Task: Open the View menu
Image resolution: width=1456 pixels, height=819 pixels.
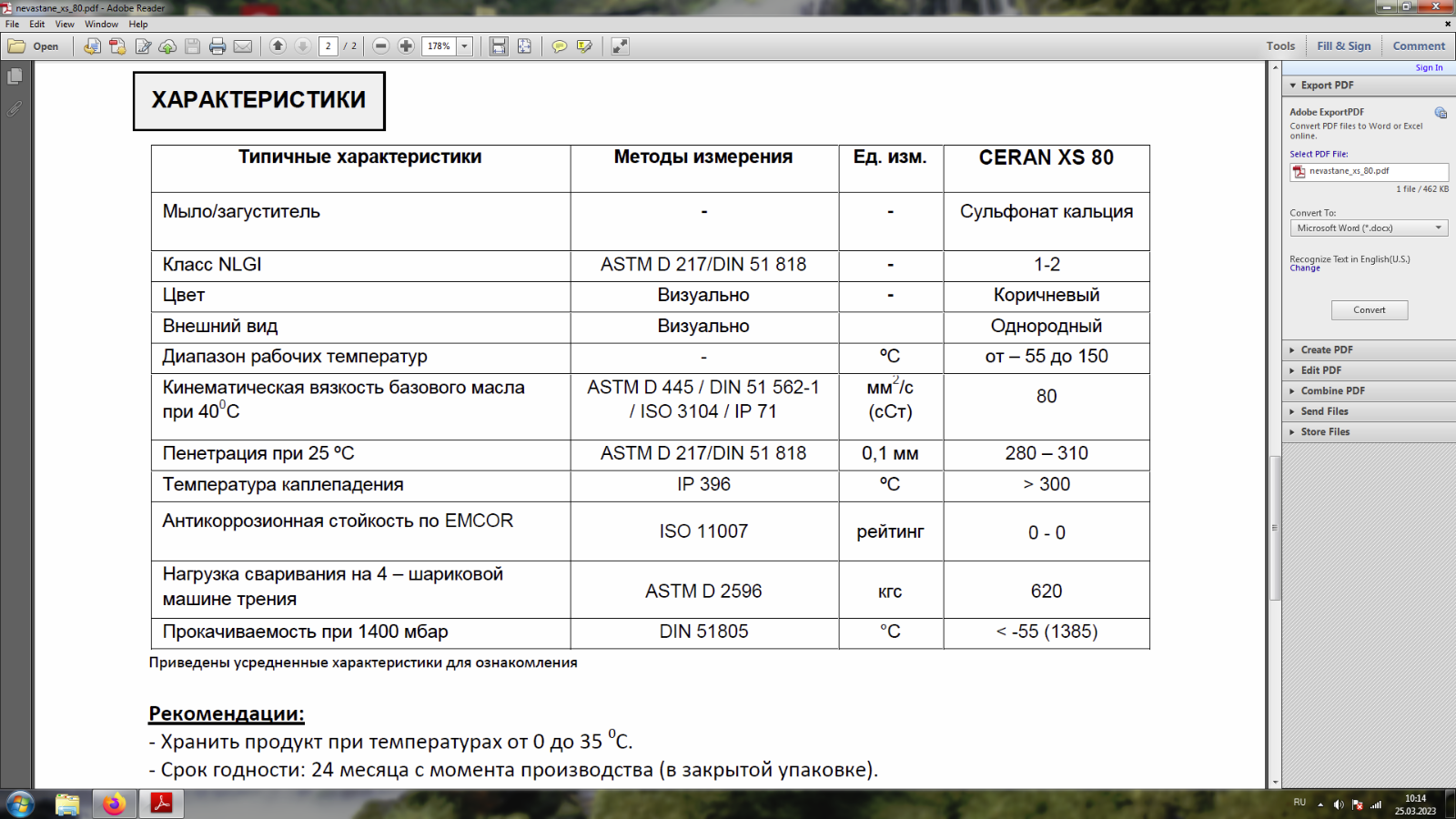Action: point(65,25)
